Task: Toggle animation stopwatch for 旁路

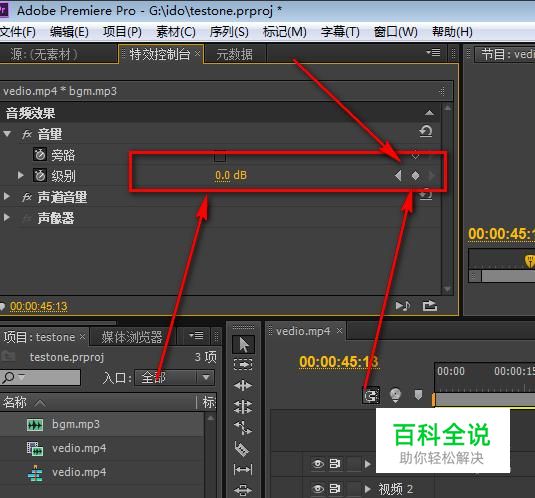Action: pyautogui.click(x=40, y=155)
